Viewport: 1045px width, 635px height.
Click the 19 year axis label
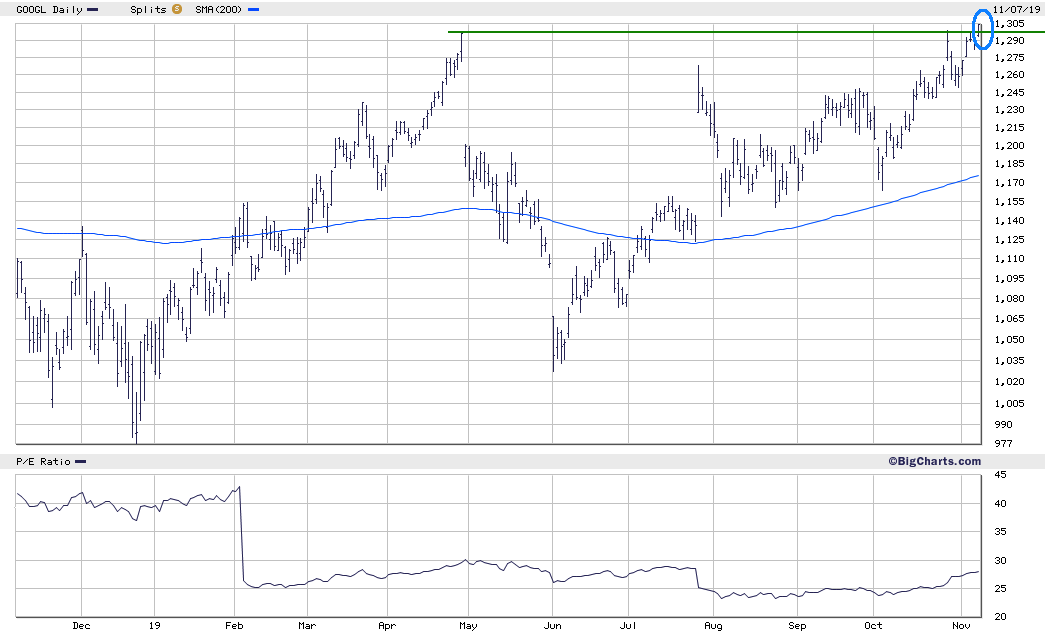pos(155,626)
